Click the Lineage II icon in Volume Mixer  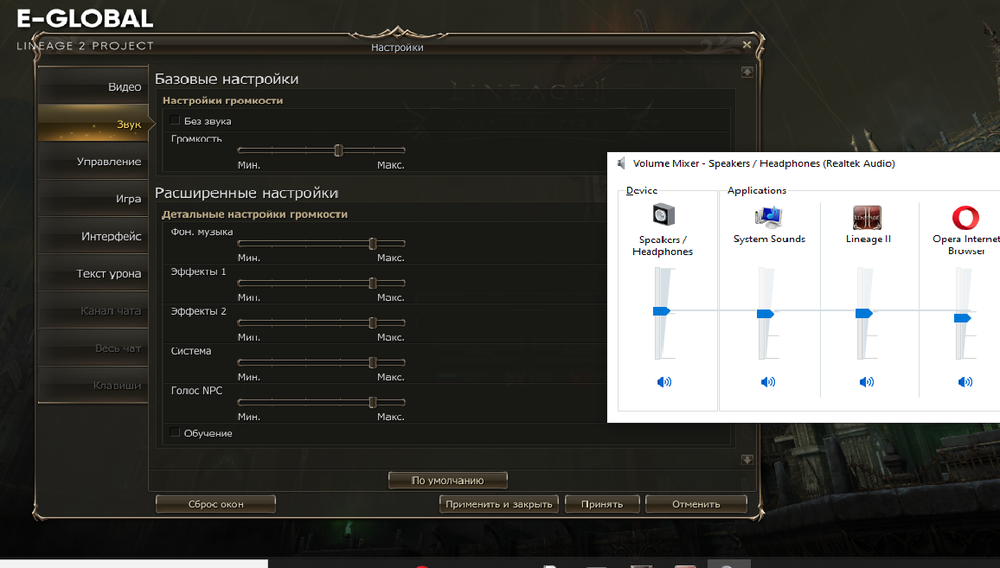[x=866, y=217]
